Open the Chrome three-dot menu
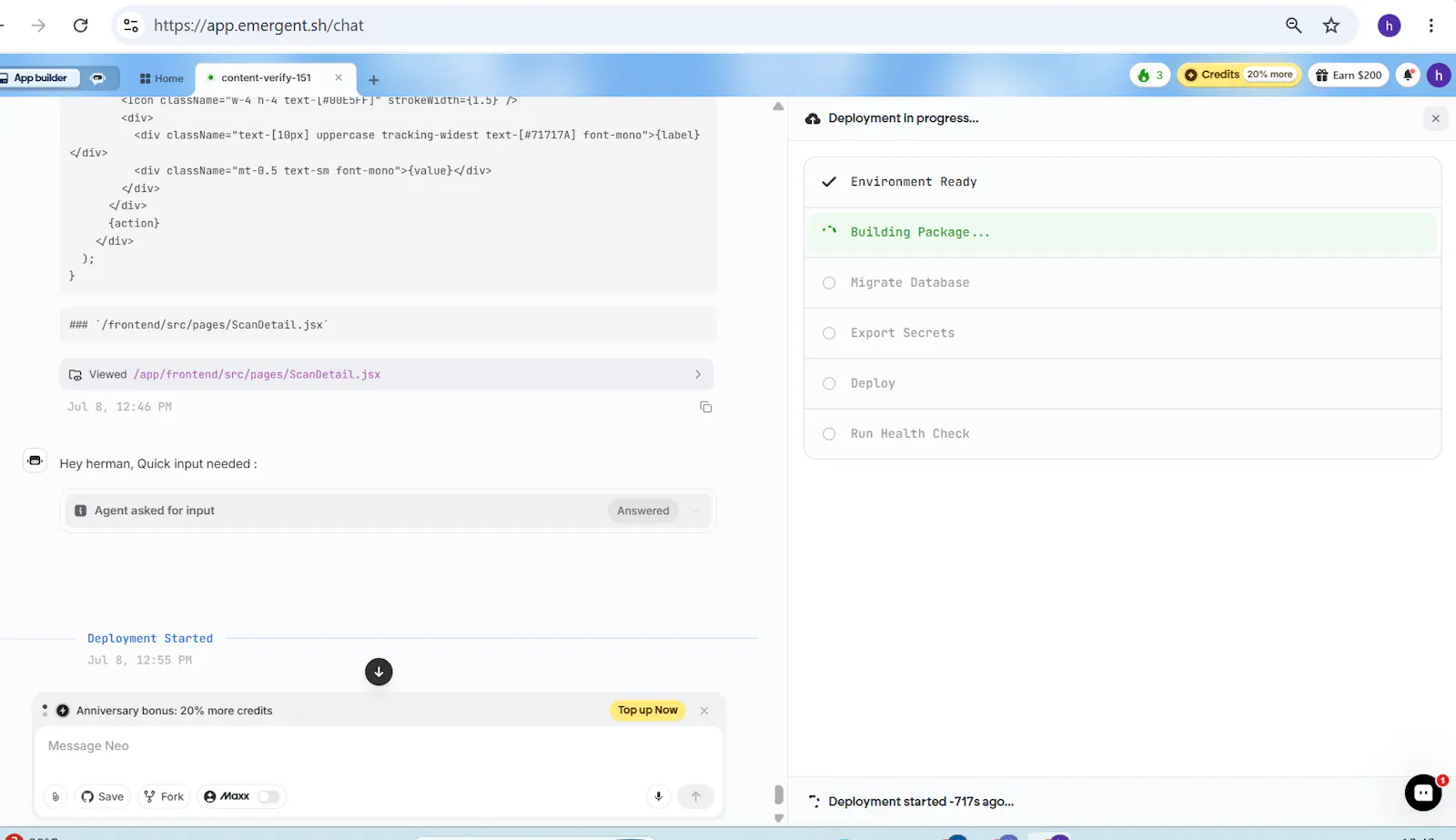This screenshot has width=1456, height=840. click(x=1431, y=25)
